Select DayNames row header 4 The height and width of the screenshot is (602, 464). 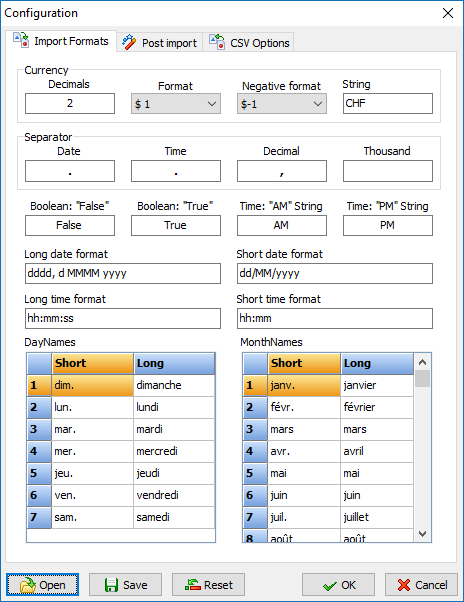point(39,451)
